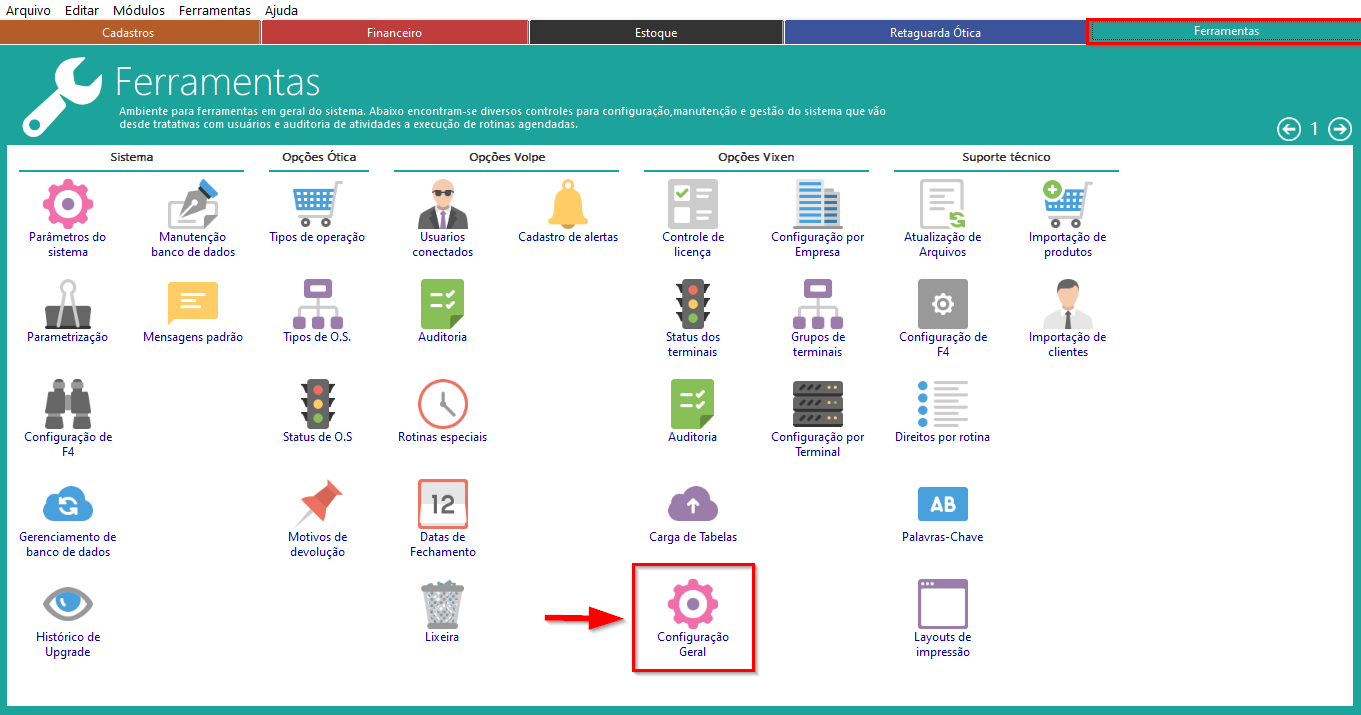Open the Configuração Geral gear icon
This screenshot has width=1361, height=715.
tap(692, 604)
